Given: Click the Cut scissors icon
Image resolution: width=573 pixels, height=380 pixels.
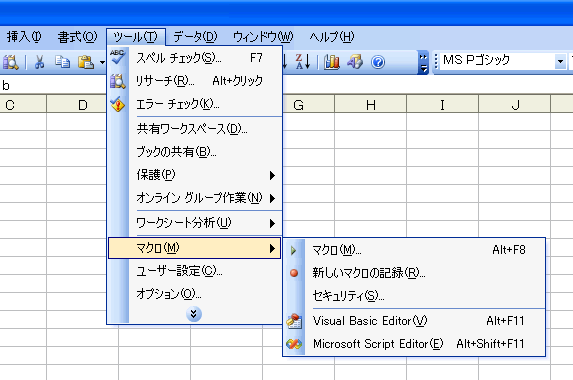Looking at the screenshot, I should click(39, 62).
